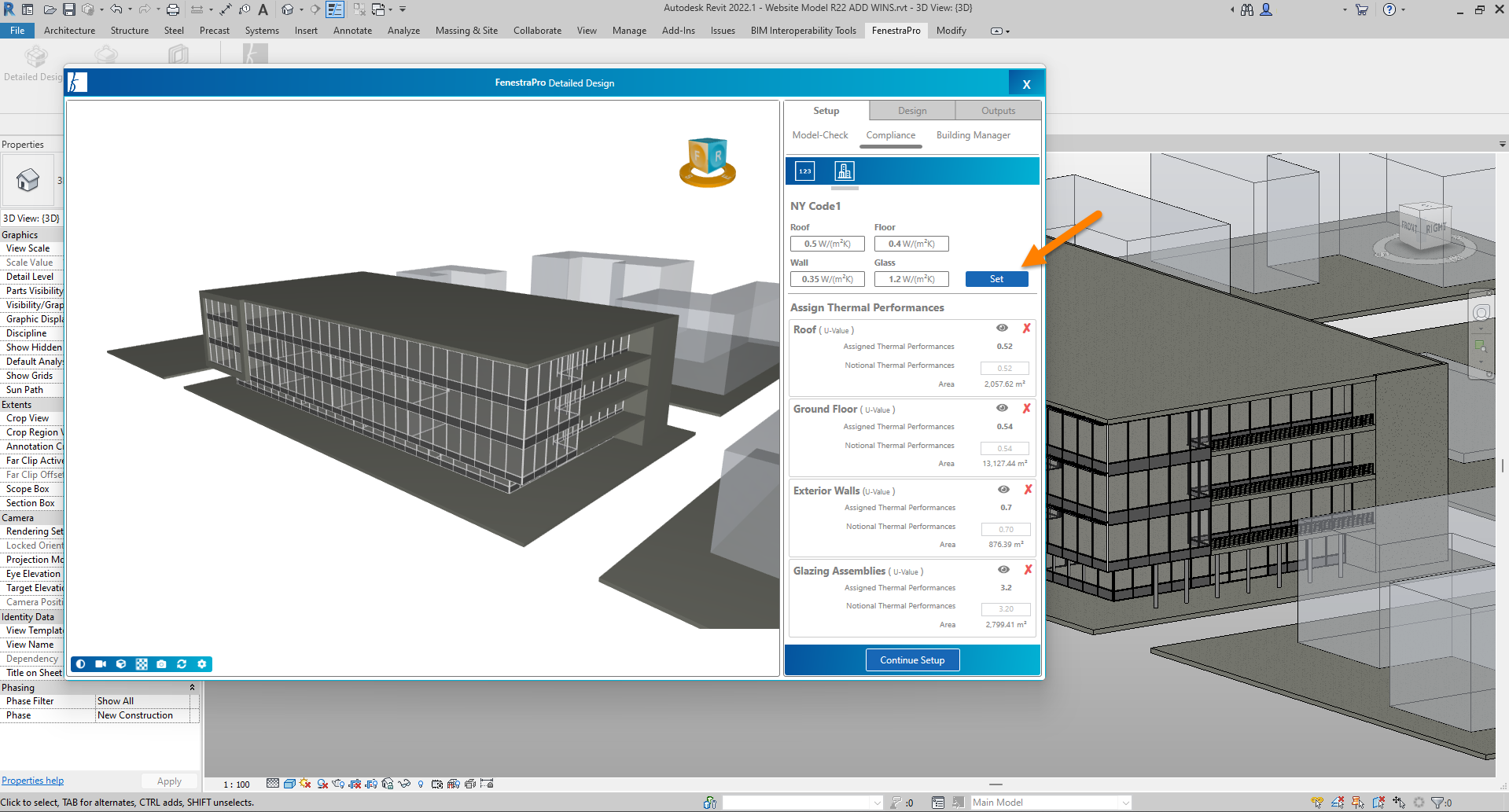The height and width of the screenshot is (812, 1509).
Task: Click the refresh icon in preview toolbar
Action: click(182, 664)
